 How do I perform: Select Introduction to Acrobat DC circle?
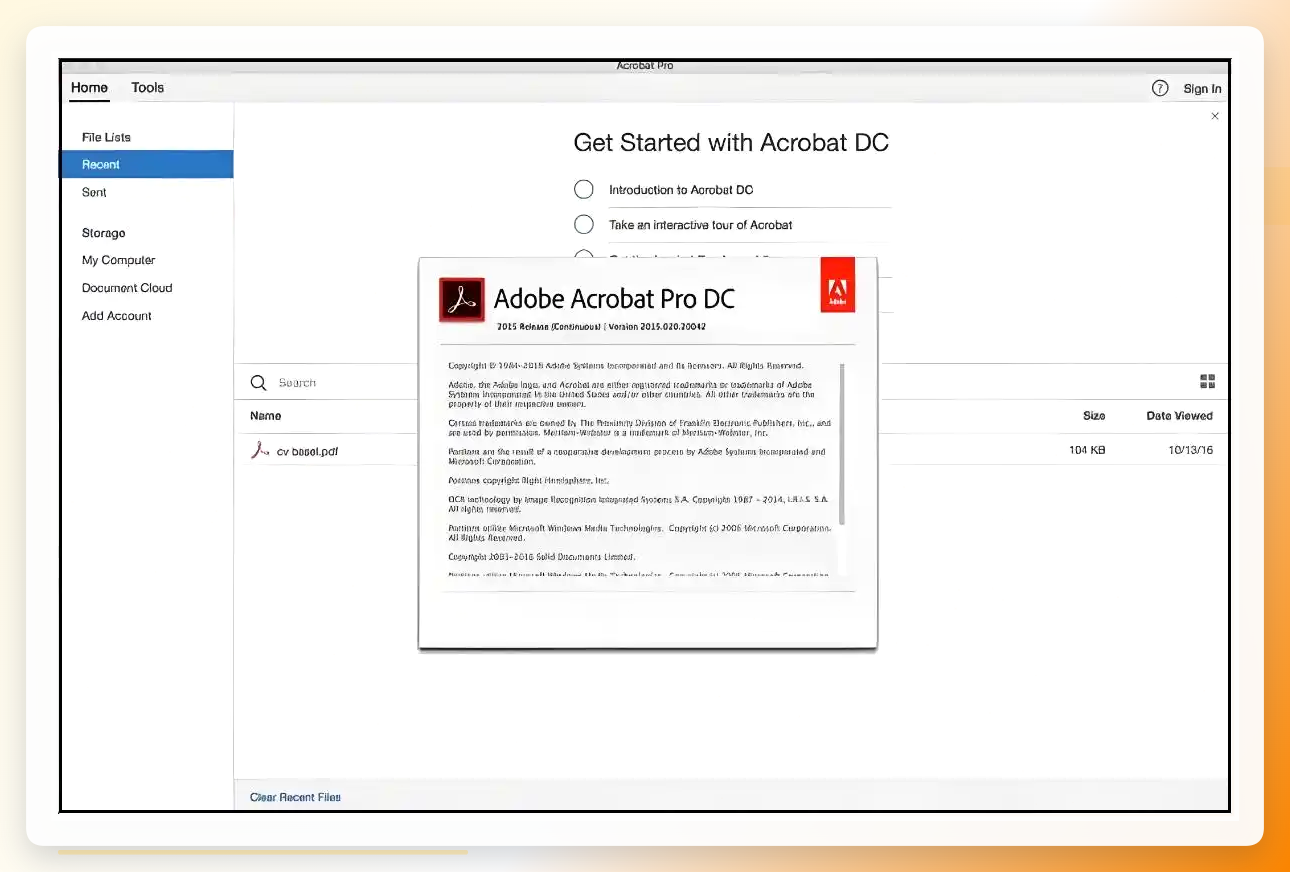pos(584,190)
